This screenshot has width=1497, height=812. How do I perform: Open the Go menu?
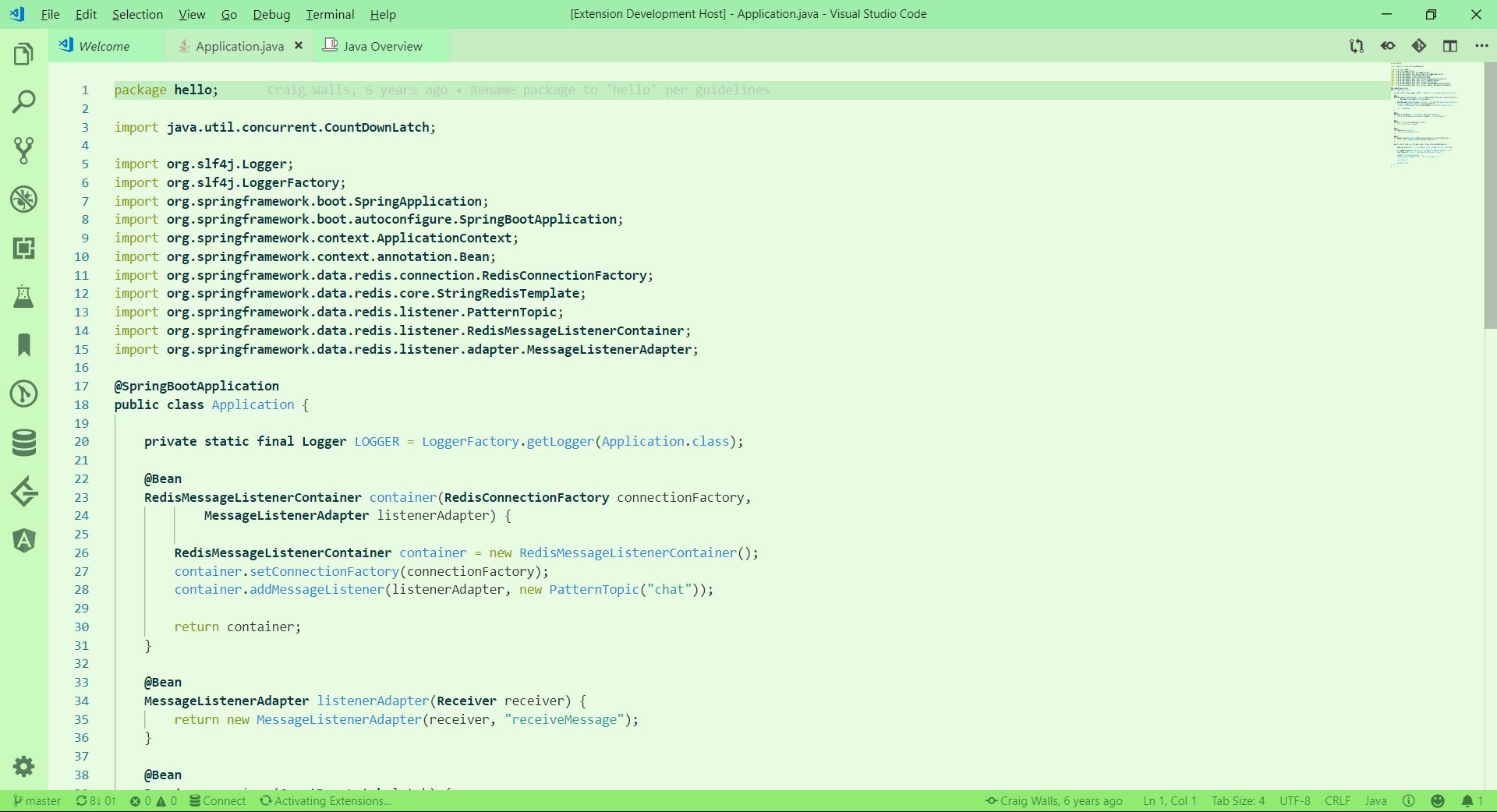pos(228,14)
